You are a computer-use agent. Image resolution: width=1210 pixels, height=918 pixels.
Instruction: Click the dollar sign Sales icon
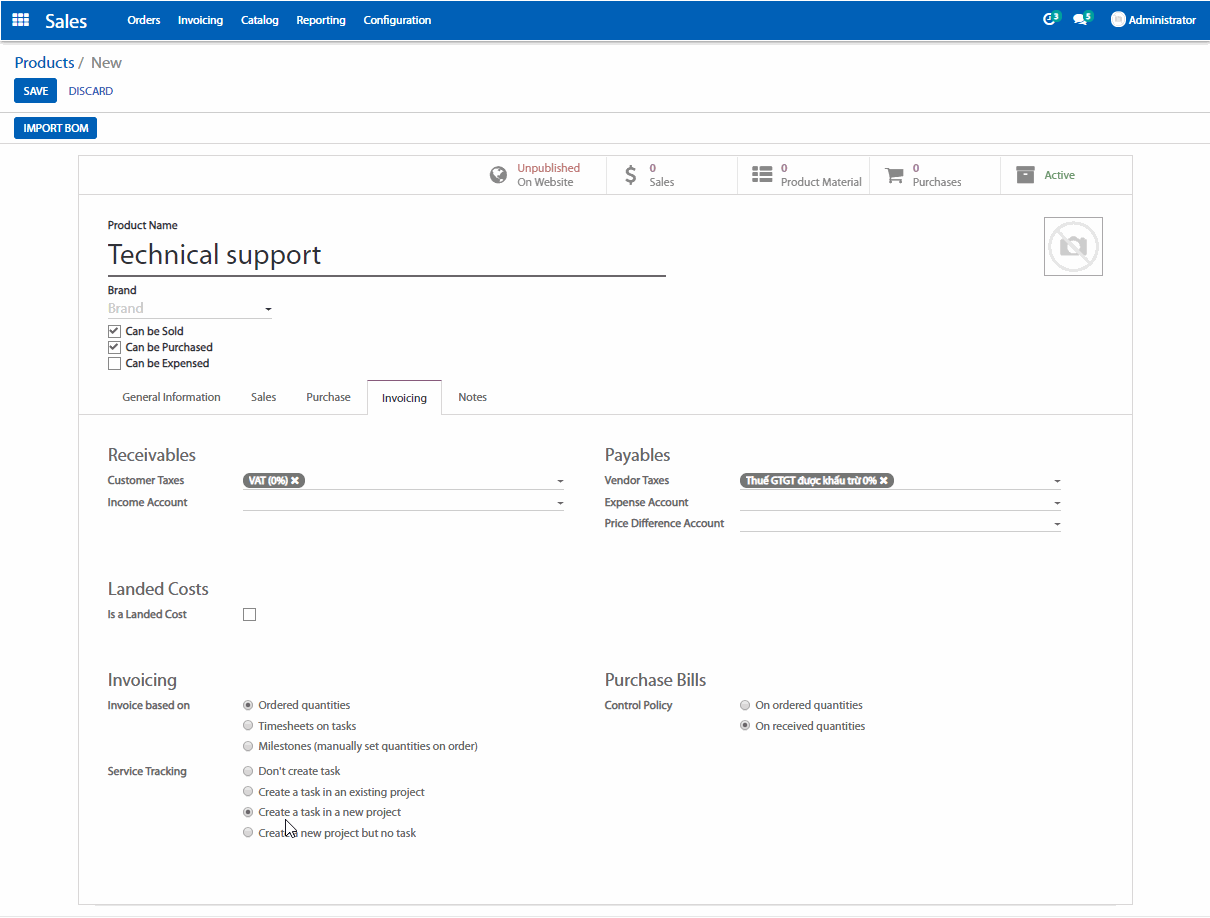point(630,175)
